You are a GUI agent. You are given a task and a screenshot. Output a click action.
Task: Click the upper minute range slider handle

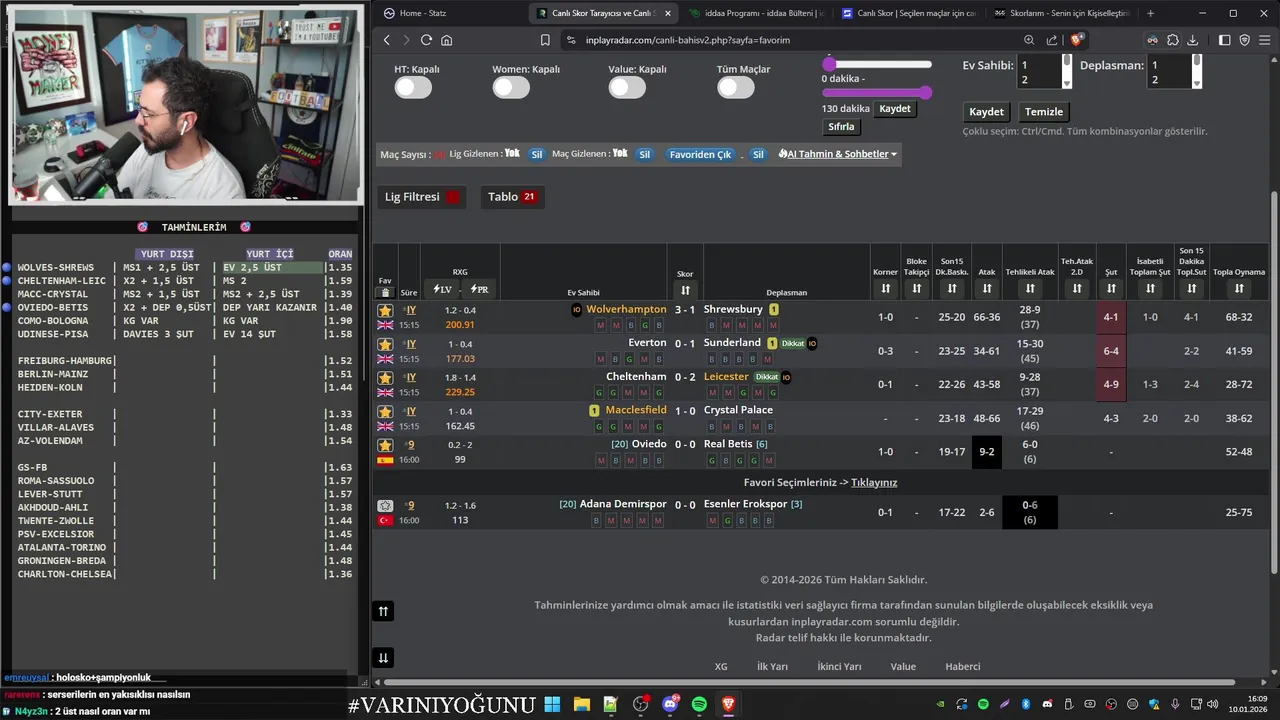(829, 64)
